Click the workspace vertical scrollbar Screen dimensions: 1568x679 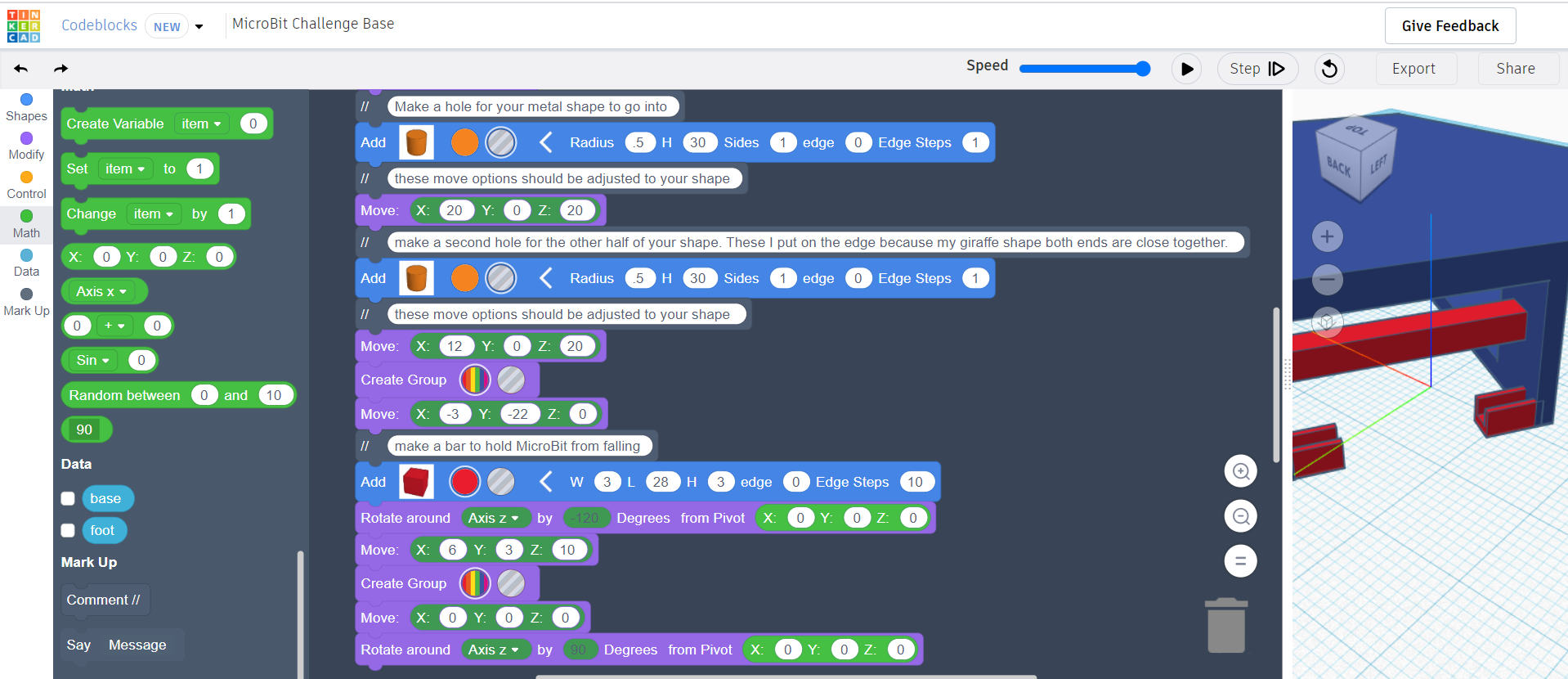pos(1276,384)
